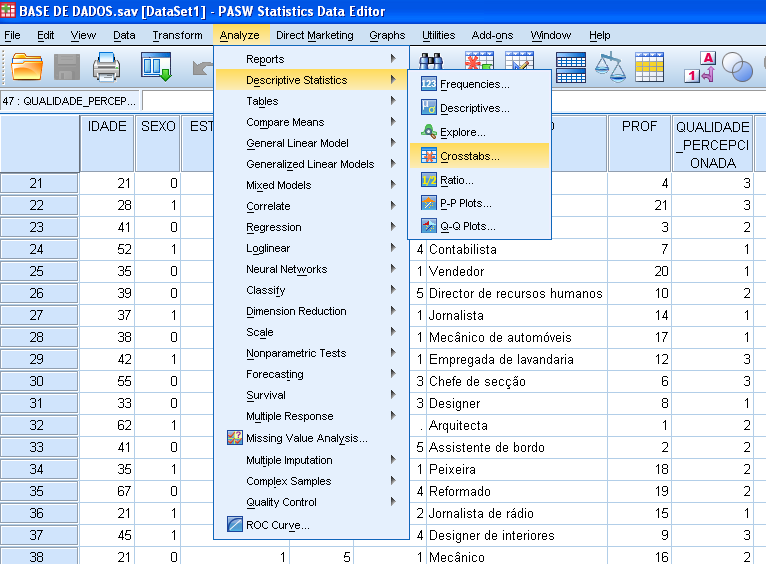Open the Direct Marketing menu
Image resolution: width=766 pixels, height=564 pixels.
pos(315,35)
